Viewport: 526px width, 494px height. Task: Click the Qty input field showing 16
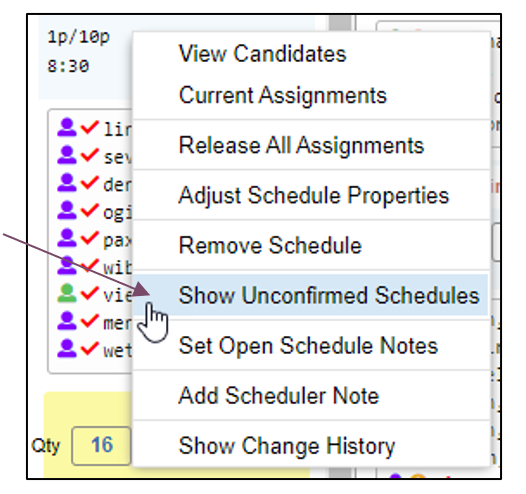(x=101, y=446)
